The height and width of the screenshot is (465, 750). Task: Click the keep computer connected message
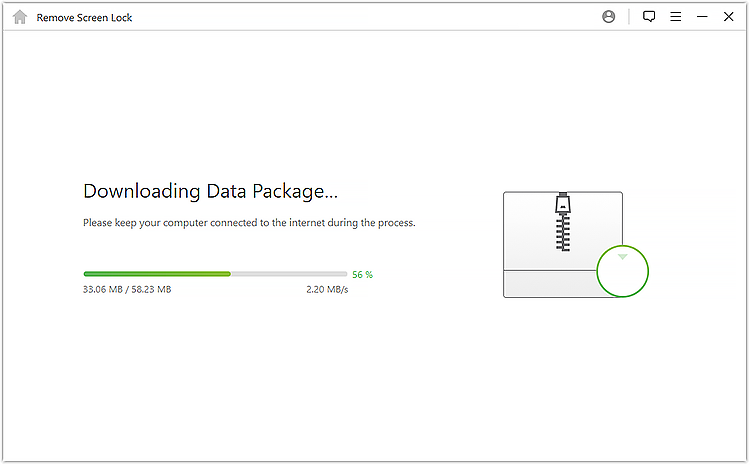[249, 223]
